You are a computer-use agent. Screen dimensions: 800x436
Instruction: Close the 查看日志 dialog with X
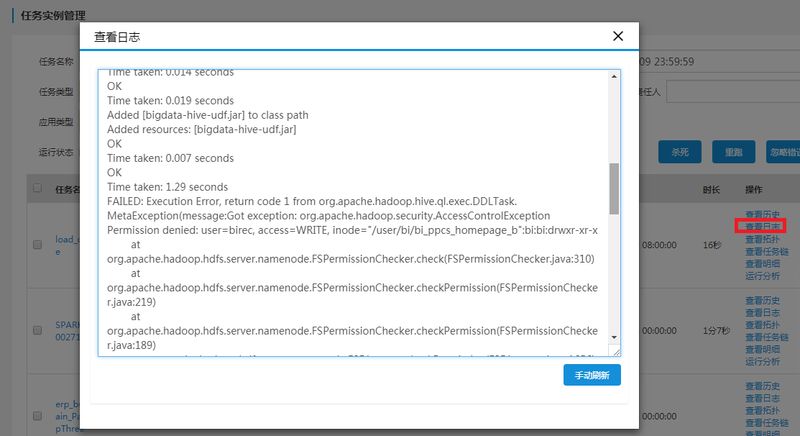point(618,37)
